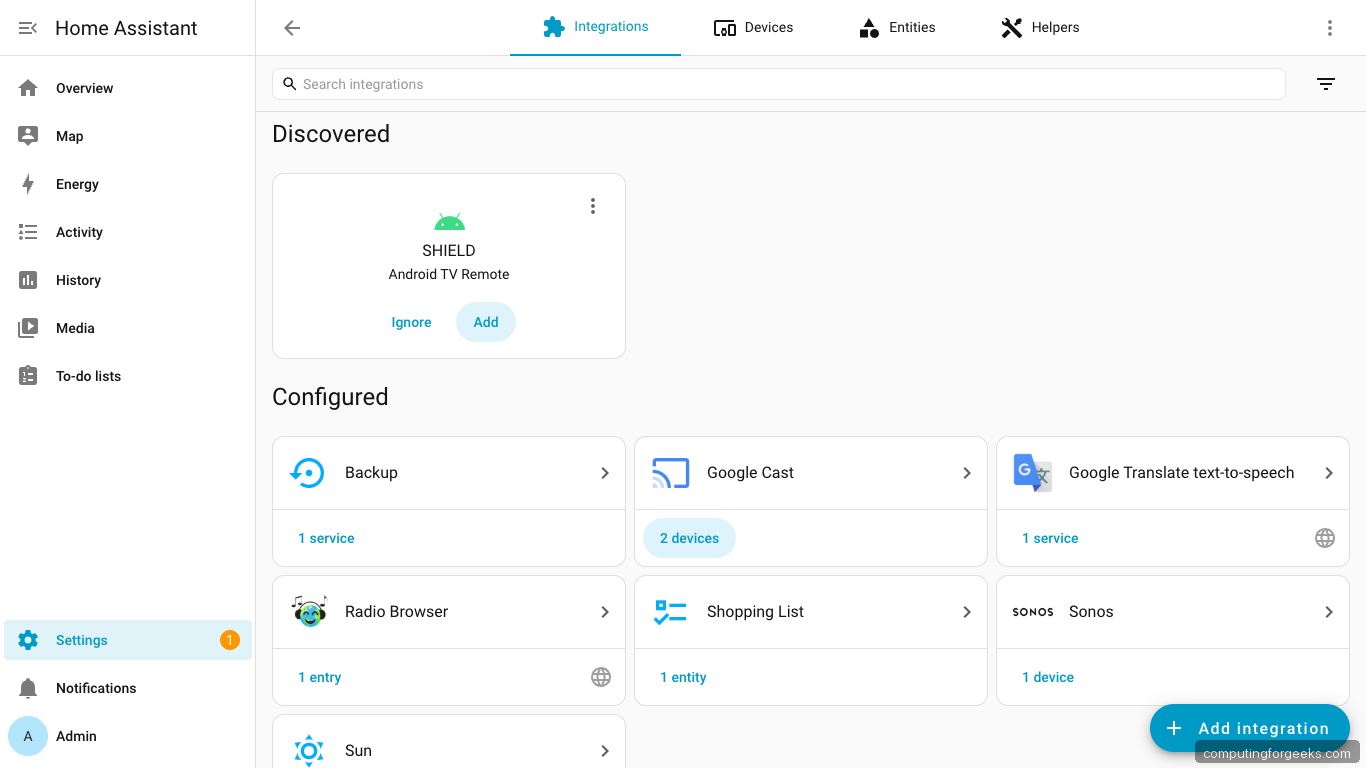This screenshot has height=768, width=1366.
Task: Open the SHIELD card options menu
Action: click(593, 205)
